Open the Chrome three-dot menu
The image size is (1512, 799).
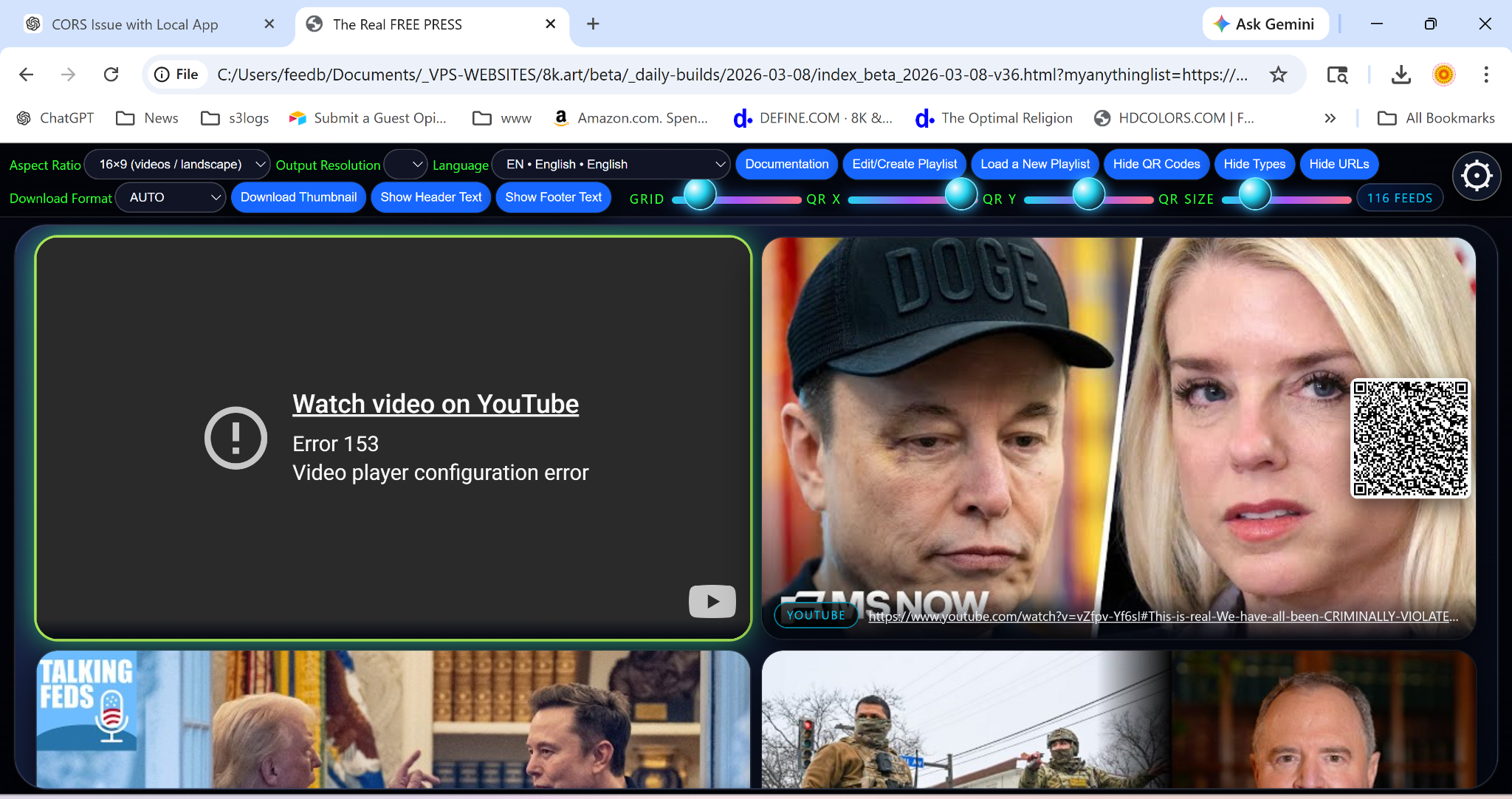pyautogui.click(x=1486, y=75)
